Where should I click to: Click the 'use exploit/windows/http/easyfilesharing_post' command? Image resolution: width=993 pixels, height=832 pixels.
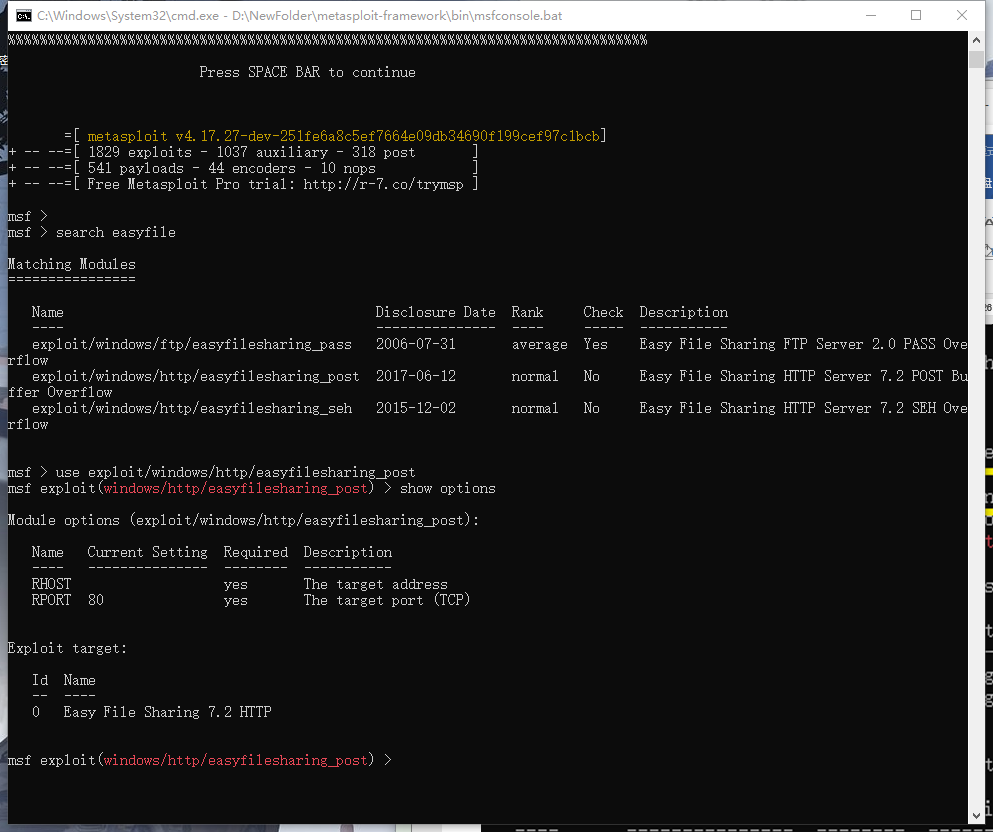click(236, 472)
